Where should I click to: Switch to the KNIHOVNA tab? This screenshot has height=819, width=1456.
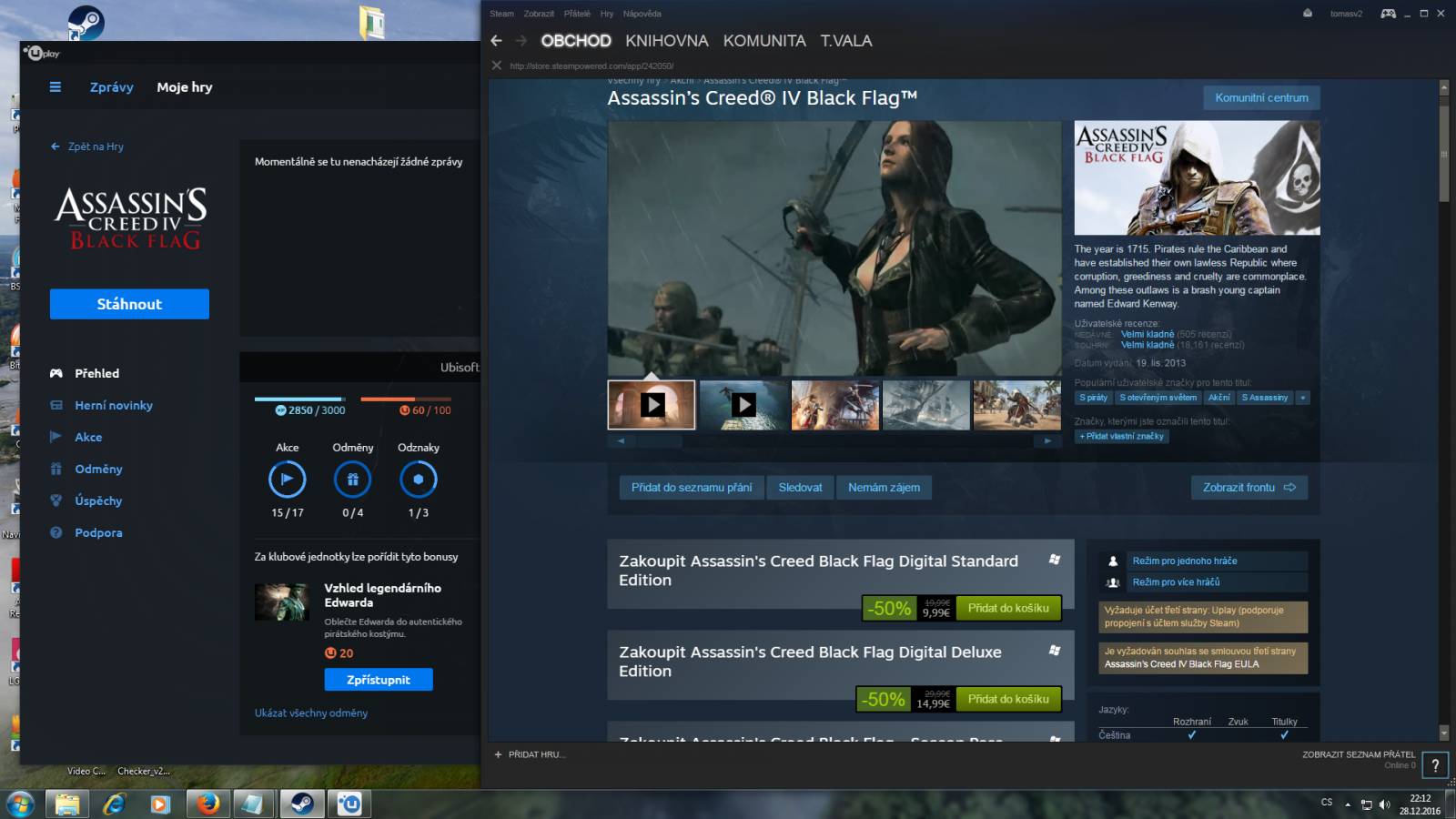(666, 41)
